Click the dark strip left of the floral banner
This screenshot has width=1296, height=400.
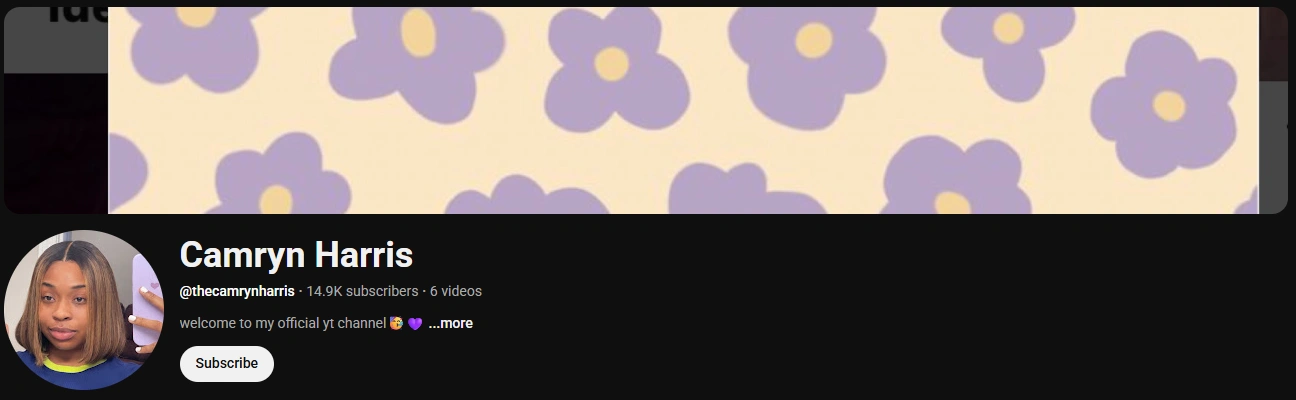[56, 110]
